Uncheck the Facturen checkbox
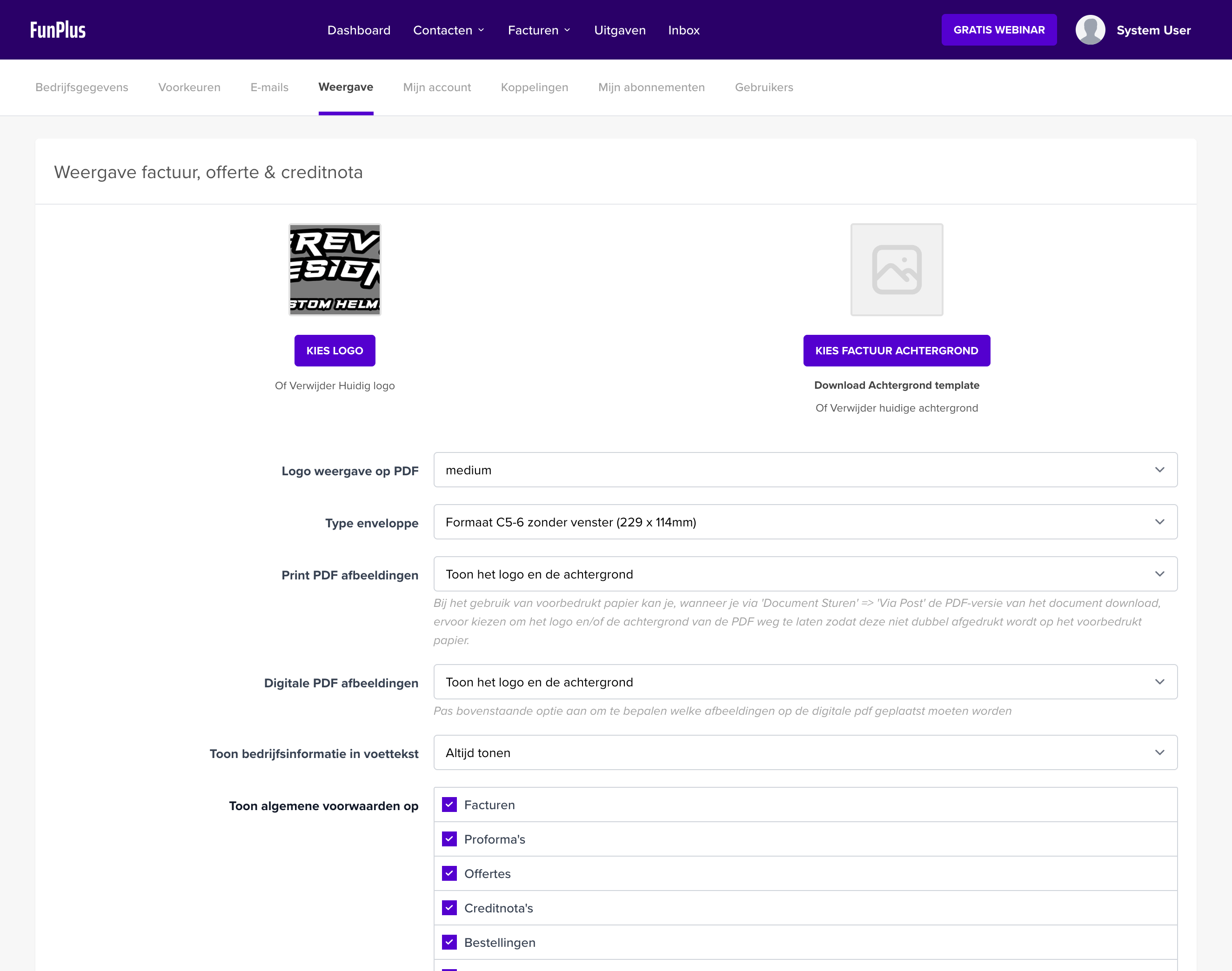This screenshot has height=971, width=1232. tap(449, 805)
